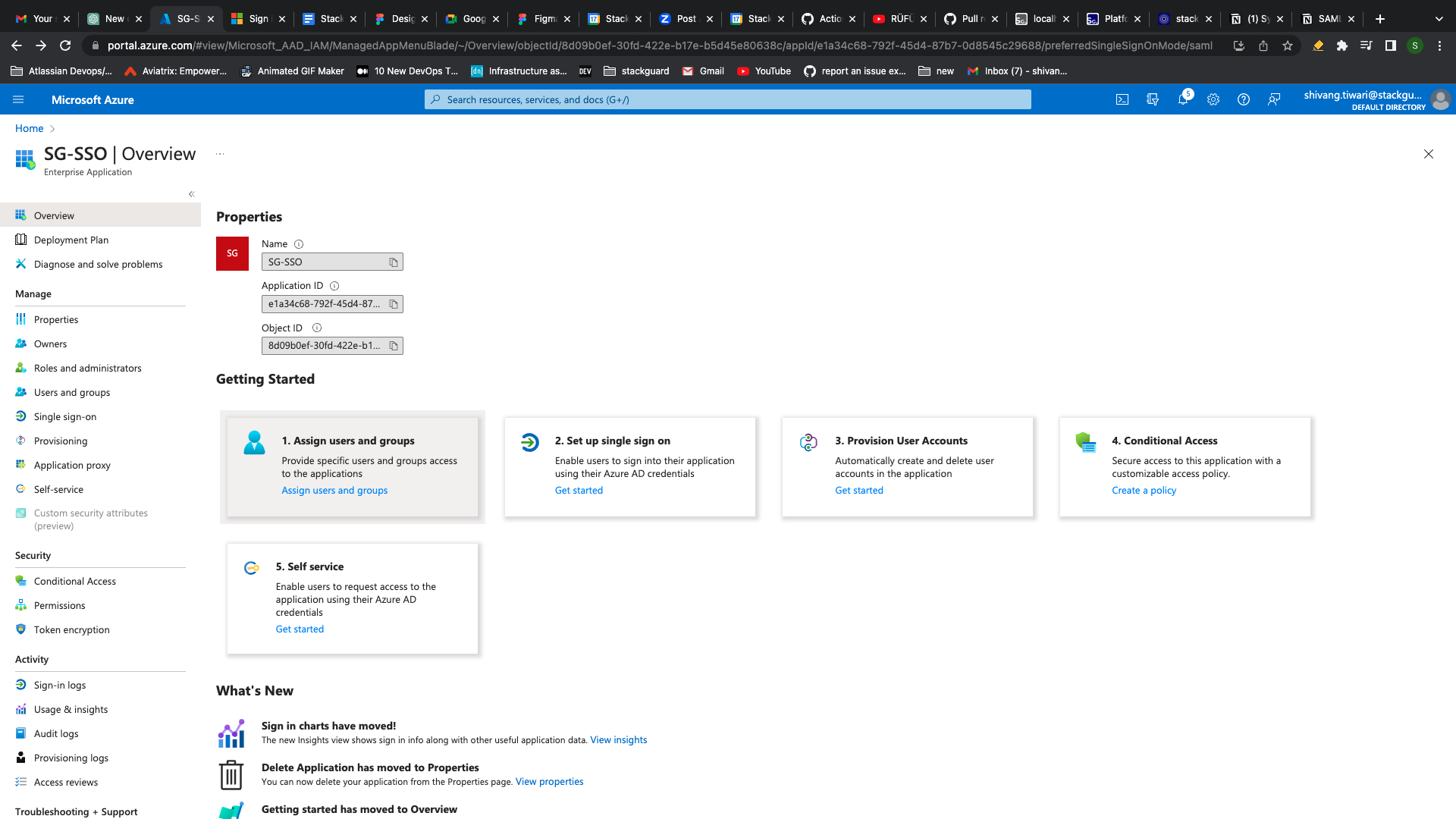The image size is (1456, 819).
Task: Click the Azure search resources box
Action: [x=728, y=99]
